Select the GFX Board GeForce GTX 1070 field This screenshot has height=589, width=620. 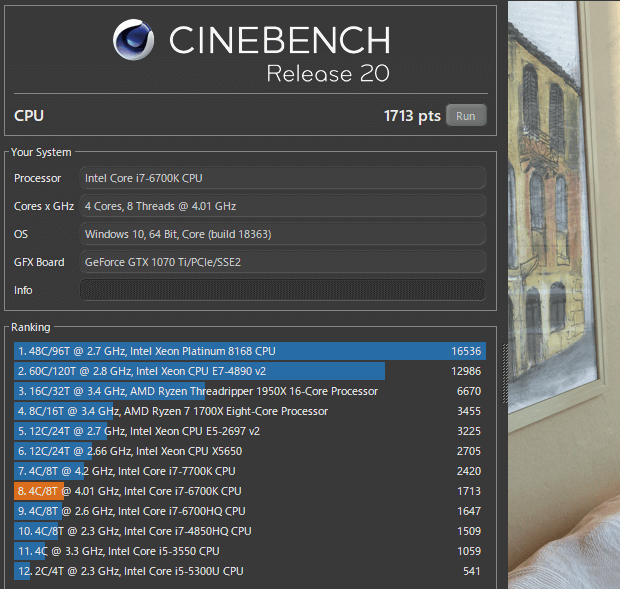pyautogui.click(x=282, y=262)
